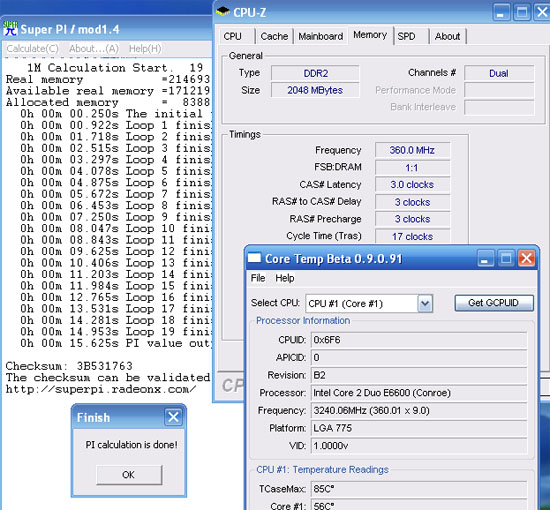Click the TCaseMax field showing 85C°
This screenshot has height=510, width=550.
(419, 489)
